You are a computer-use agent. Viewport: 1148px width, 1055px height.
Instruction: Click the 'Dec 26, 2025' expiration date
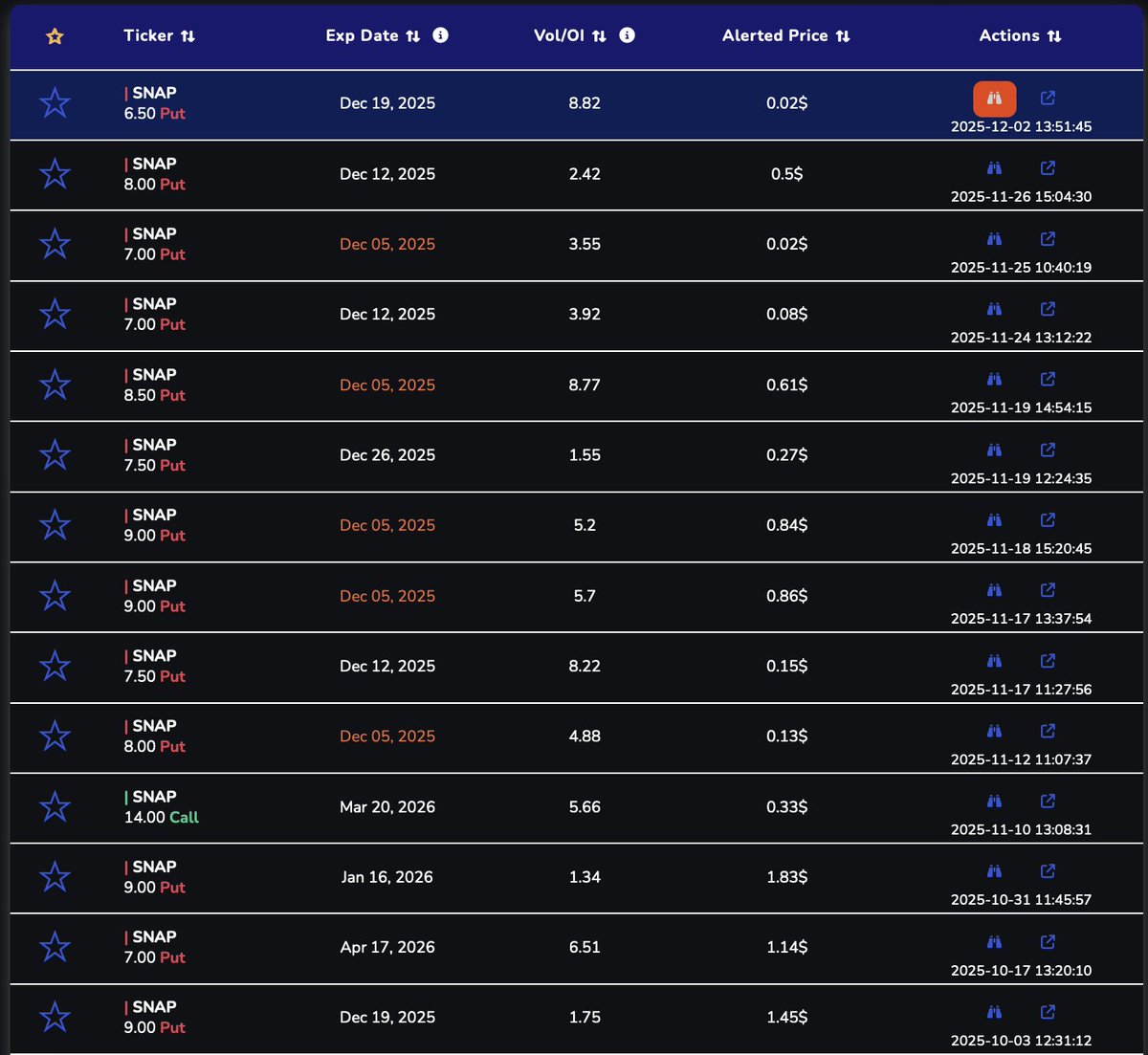pos(387,455)
